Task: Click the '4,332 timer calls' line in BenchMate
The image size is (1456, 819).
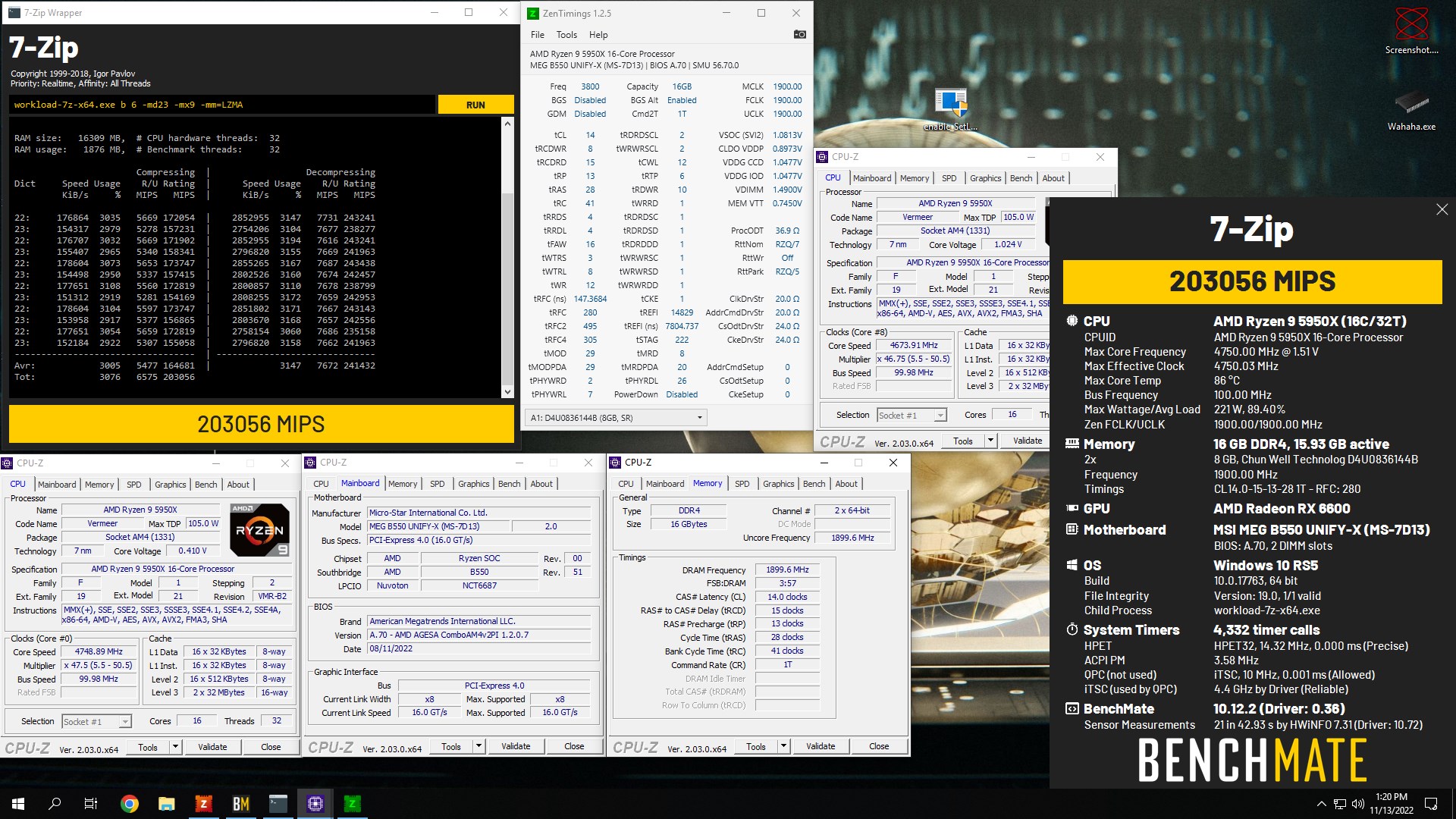Action: click(1266, 630)
